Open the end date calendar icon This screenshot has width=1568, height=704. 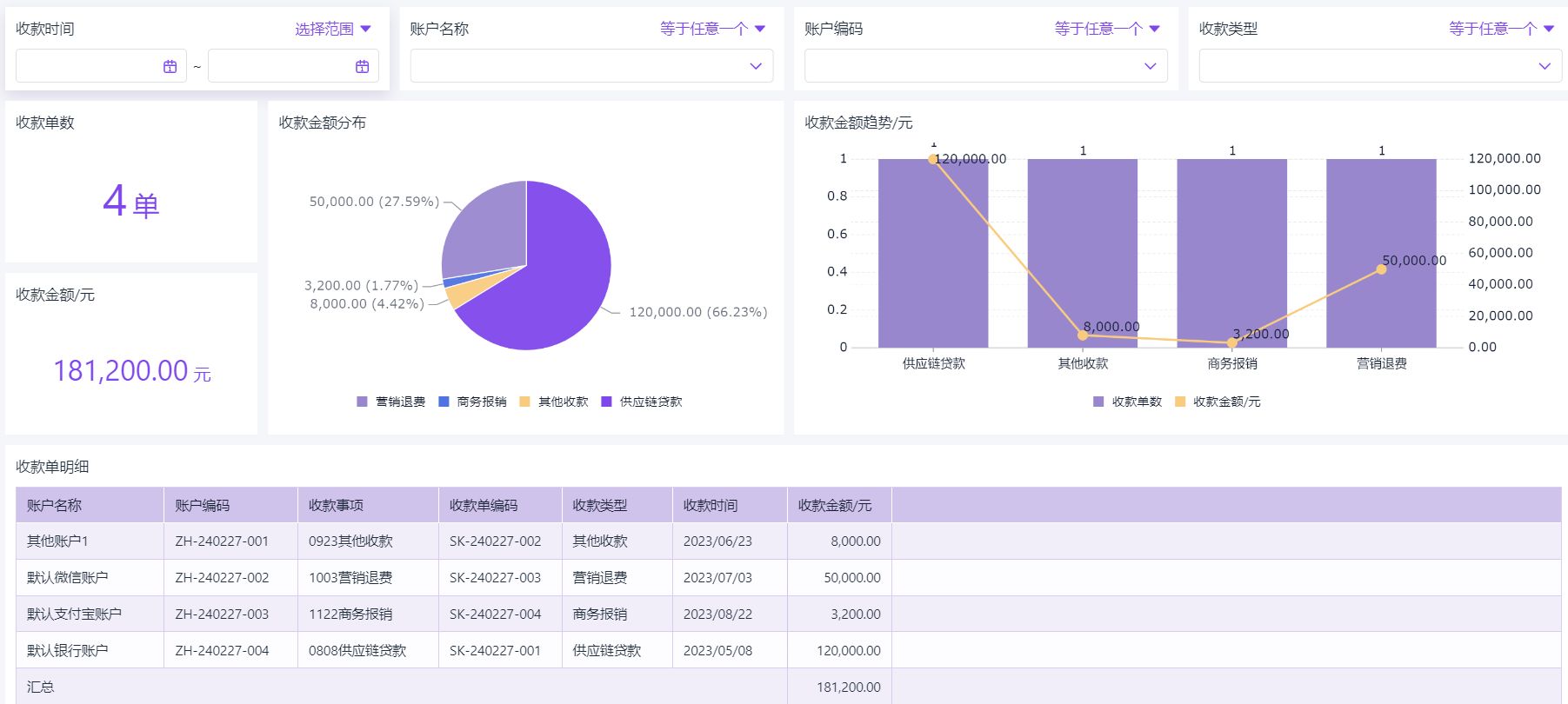(363, 66)
